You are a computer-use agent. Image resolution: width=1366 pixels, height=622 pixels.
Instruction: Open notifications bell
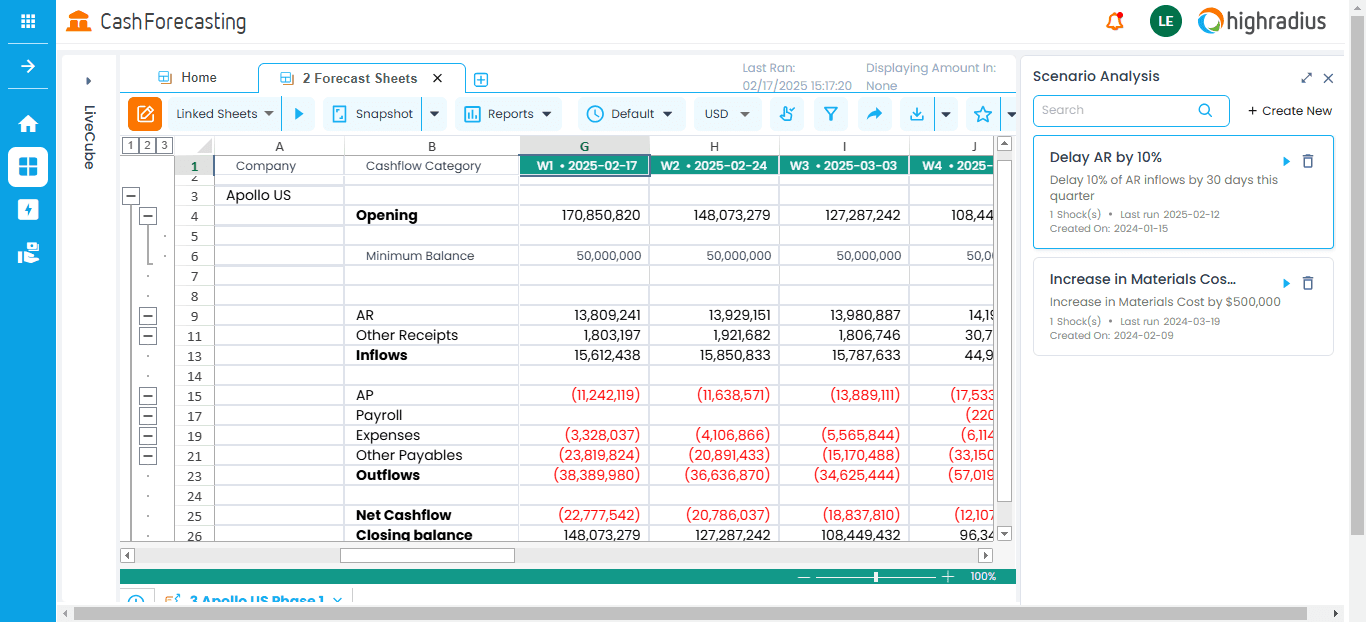(1115, 21)
